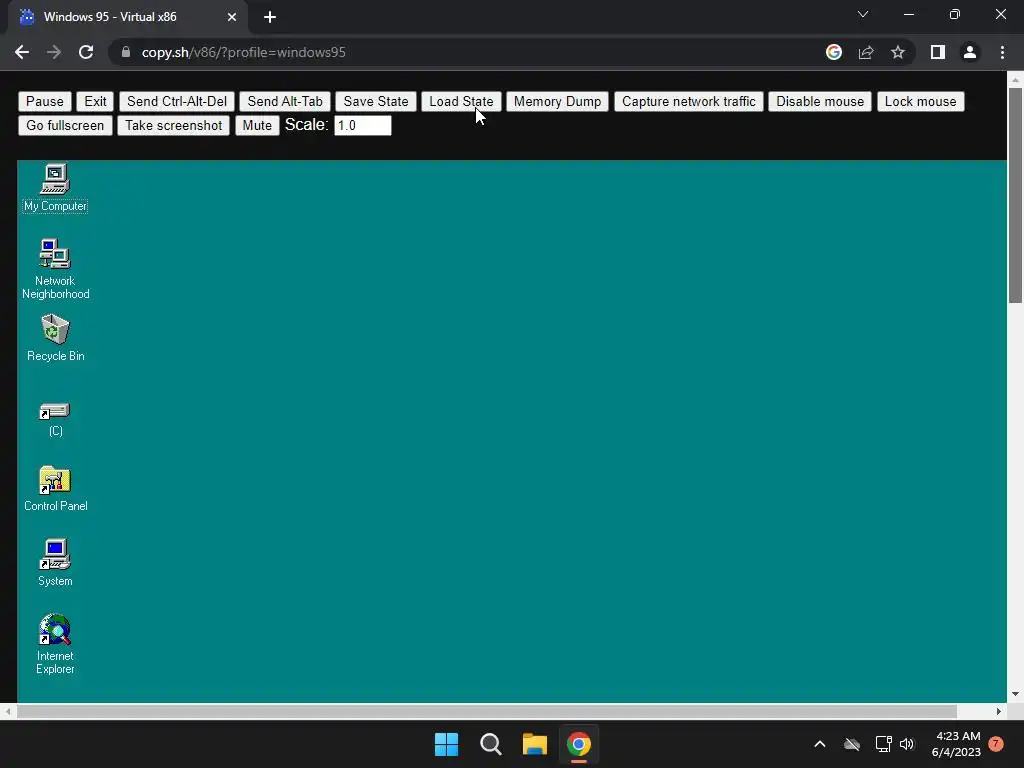
Task: Click Send Ctrl-Alt-Del button
Action: tap(177, 101)
